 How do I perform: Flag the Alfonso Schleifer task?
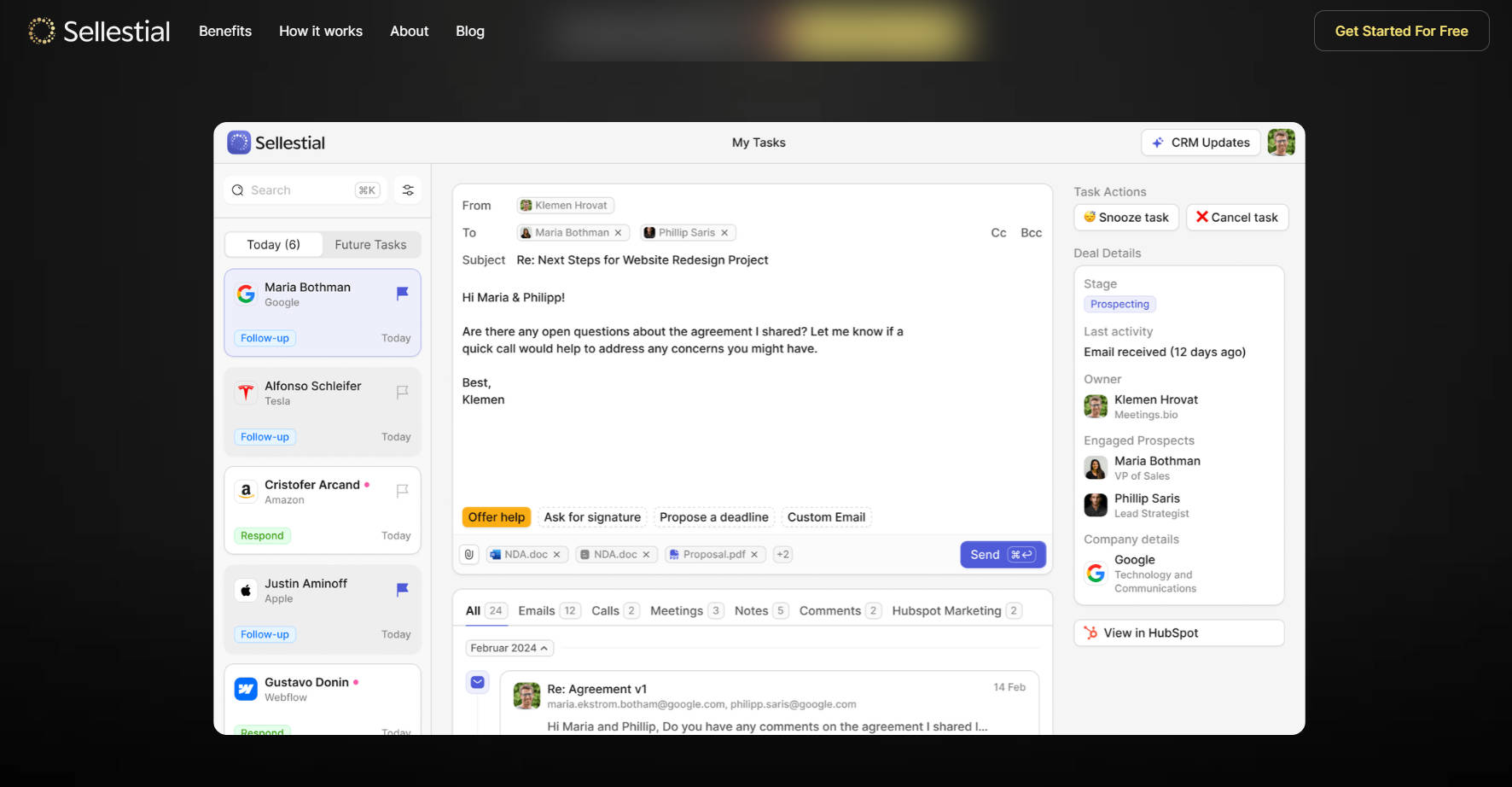point(403,392)
